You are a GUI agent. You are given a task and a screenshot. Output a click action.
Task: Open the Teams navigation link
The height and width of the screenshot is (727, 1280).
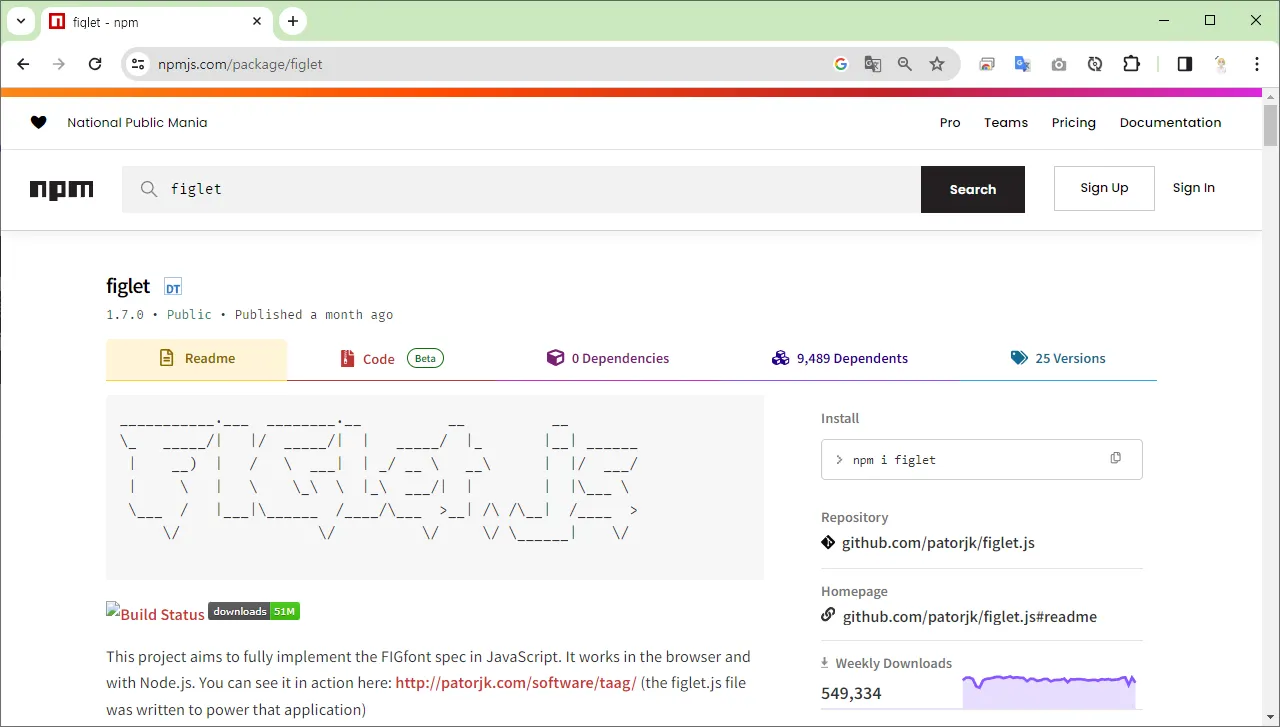pos(1006,123)
